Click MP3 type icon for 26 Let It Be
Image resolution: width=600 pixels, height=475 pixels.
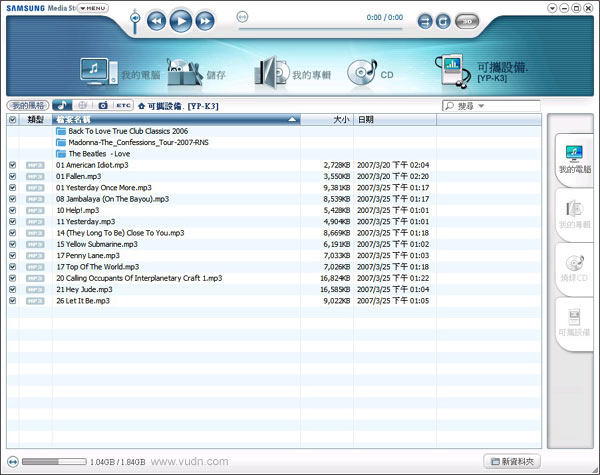(35, 301)
